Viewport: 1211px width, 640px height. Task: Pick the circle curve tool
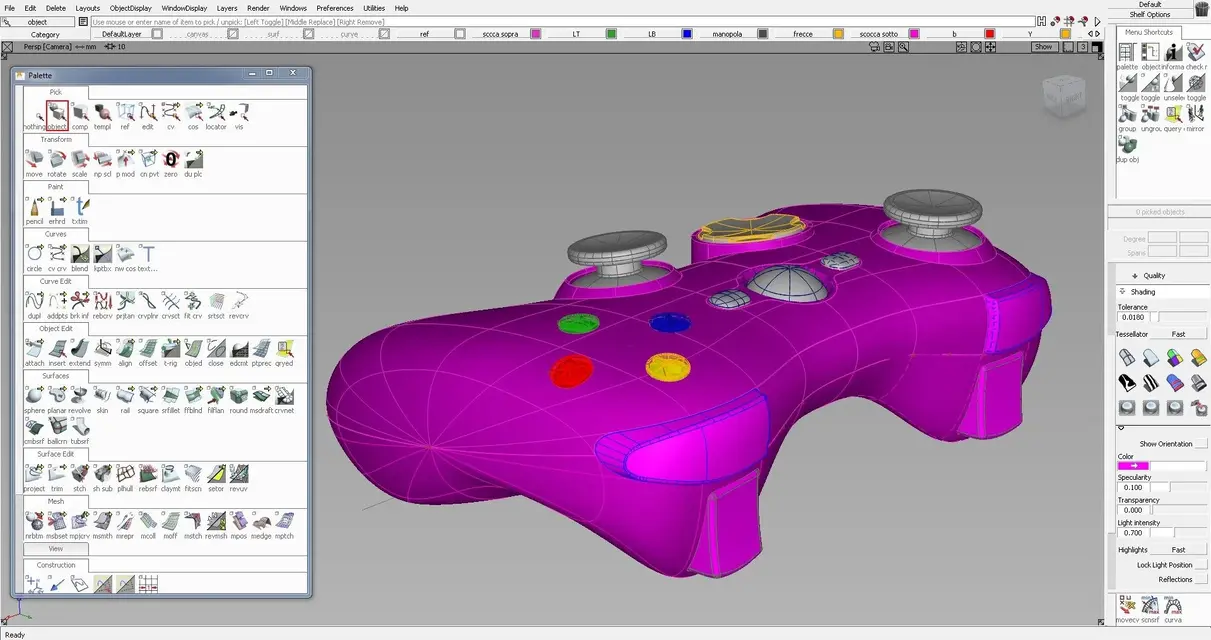tap(34, 255)
